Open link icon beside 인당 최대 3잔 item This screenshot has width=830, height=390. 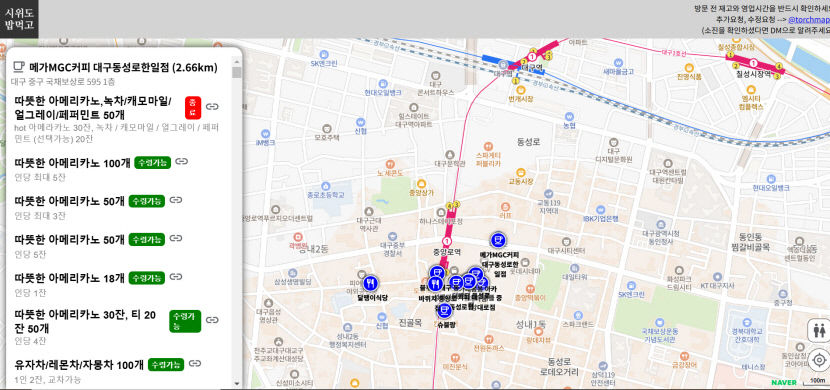(176, 200)
